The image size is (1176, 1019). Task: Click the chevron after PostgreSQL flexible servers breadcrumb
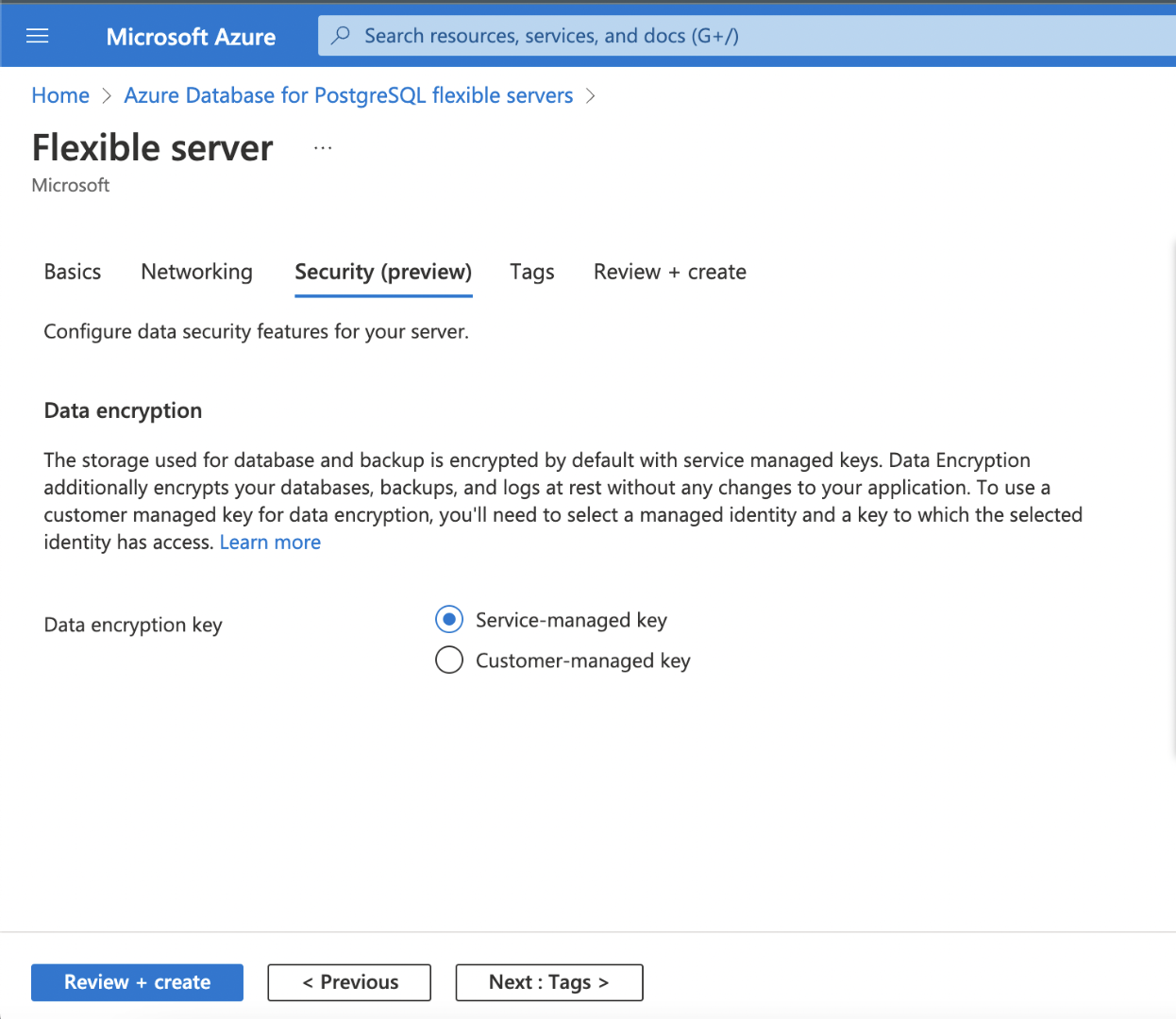click(591, 96)
